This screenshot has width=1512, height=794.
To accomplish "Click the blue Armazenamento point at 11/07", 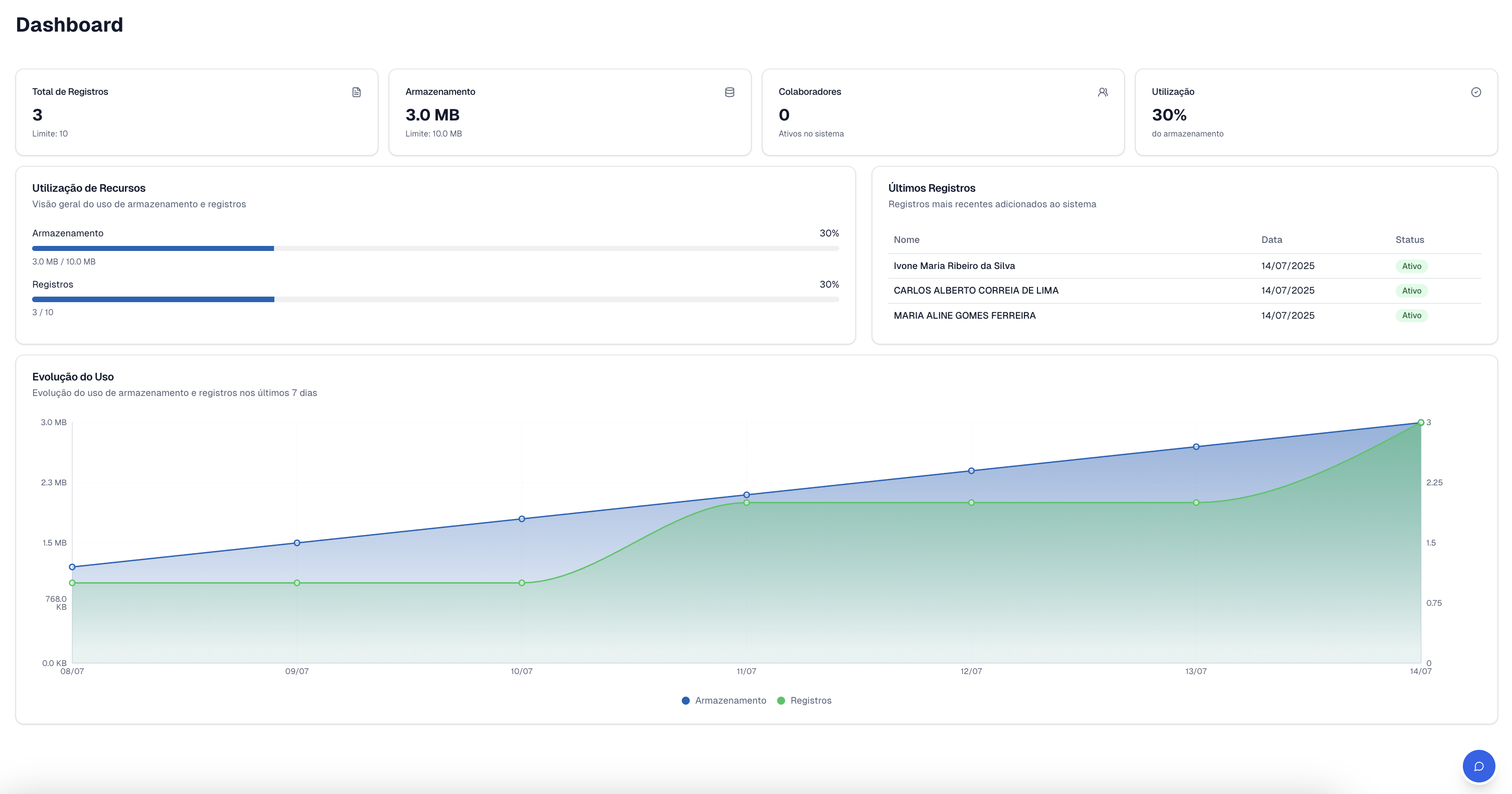I will tap(746, 495).
